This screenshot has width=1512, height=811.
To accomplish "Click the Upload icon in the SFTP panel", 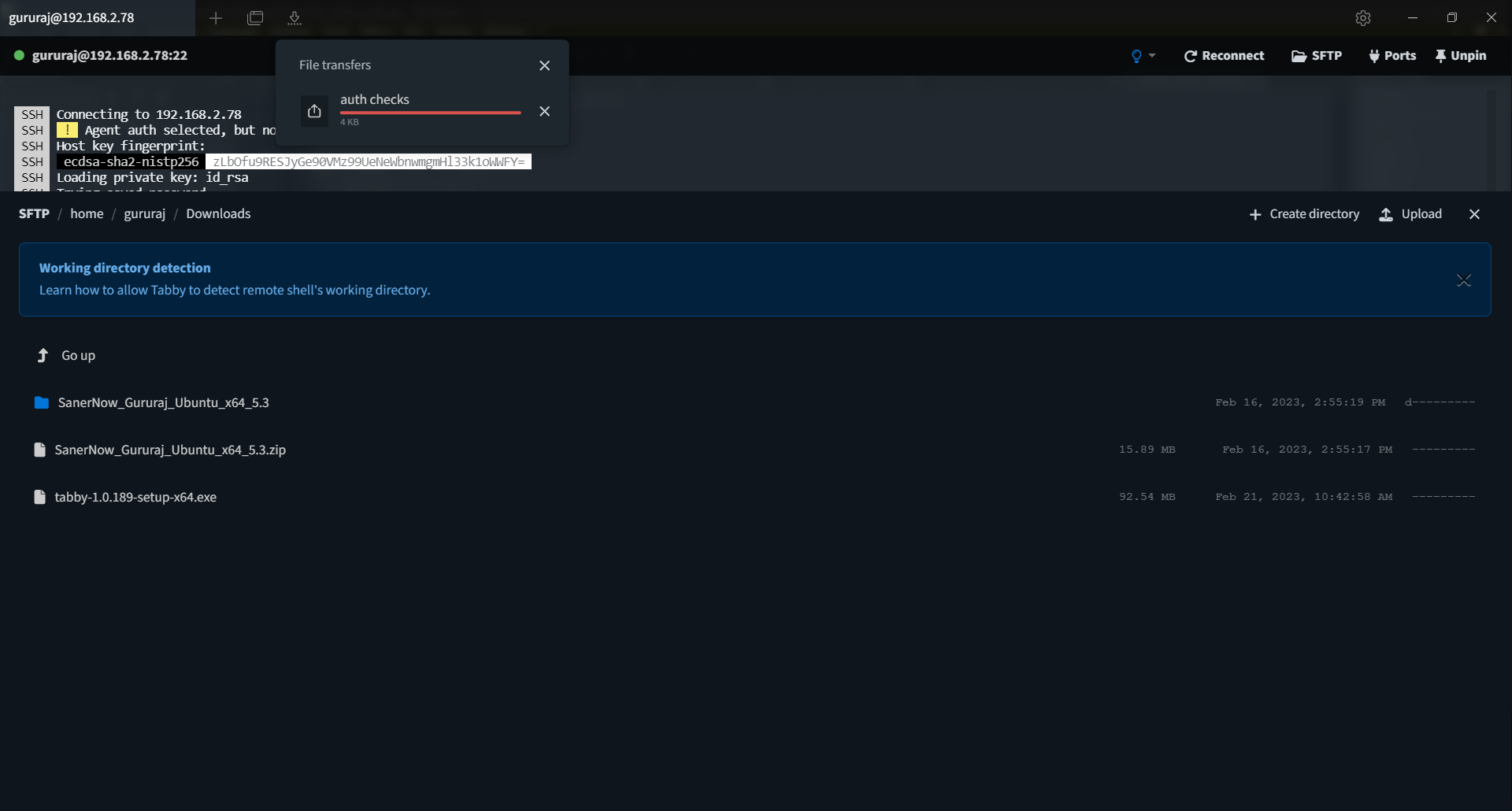I will [x=1410, y=213].
